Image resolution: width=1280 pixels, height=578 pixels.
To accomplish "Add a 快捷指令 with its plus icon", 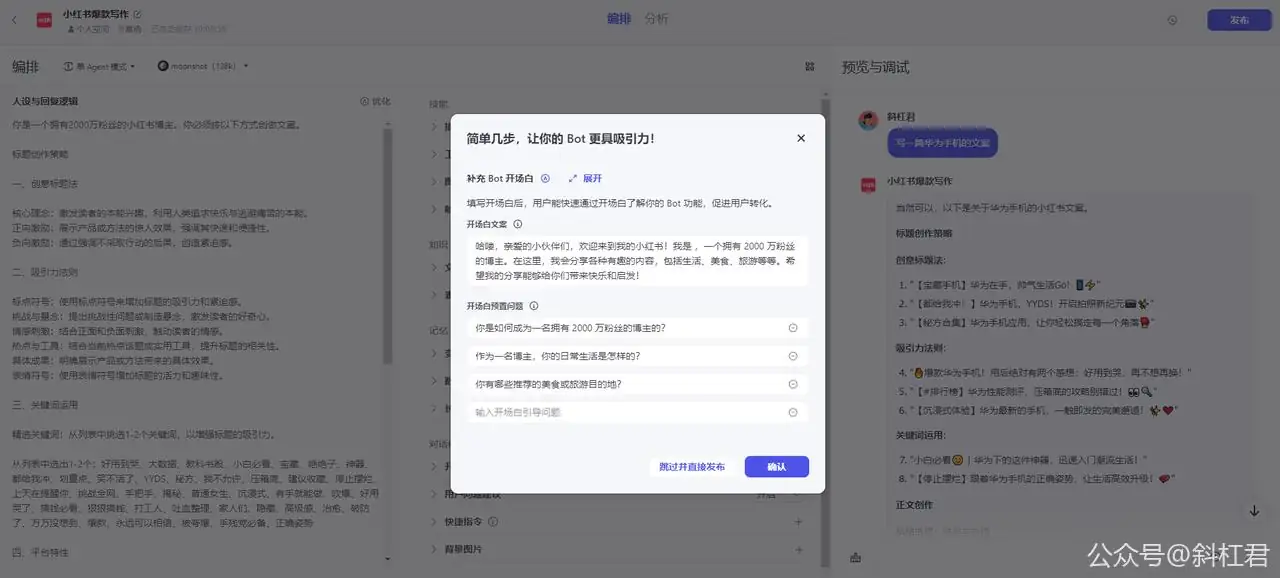I will [x=799, y=521].
